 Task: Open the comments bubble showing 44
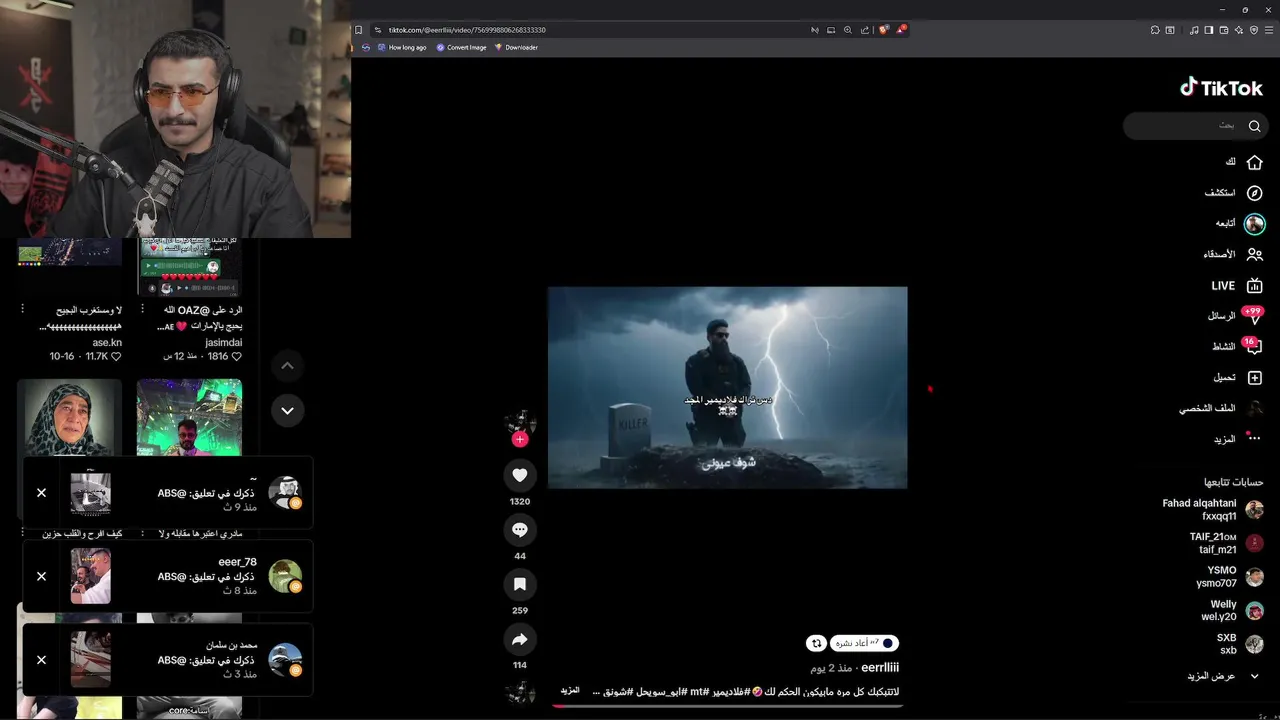pyautogui.click(x=519, y=530)
